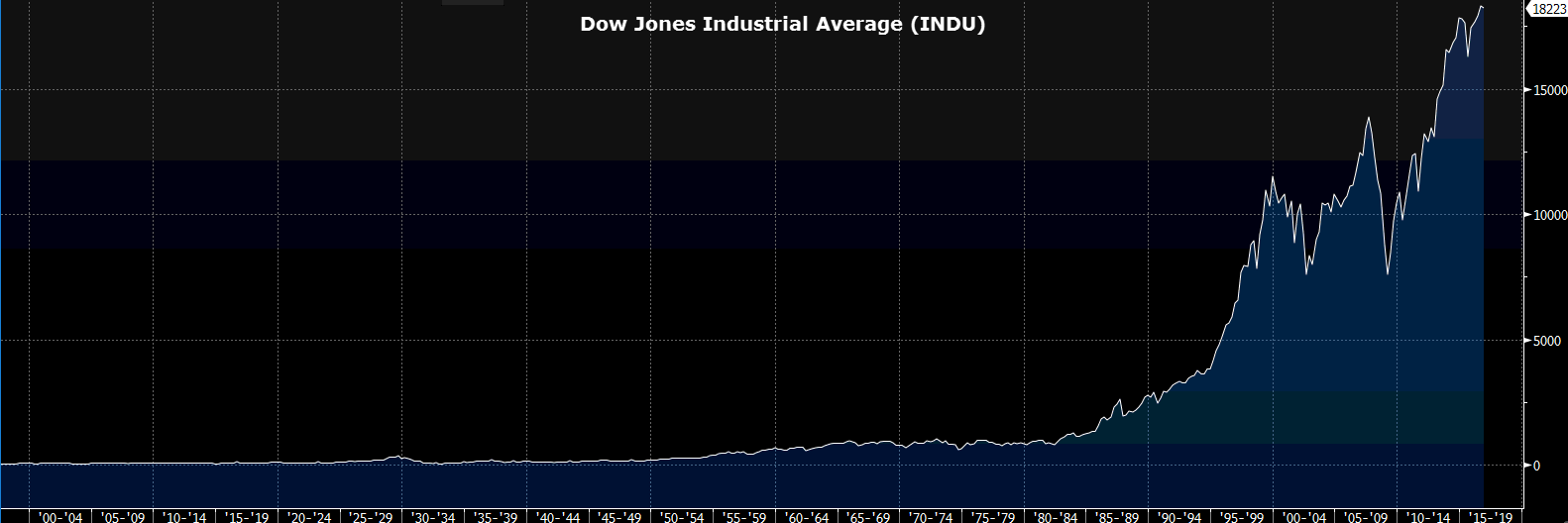The image size is (1568, 523).
Task: Click the 10000 y-axis label
Action: click(1550, 215)
